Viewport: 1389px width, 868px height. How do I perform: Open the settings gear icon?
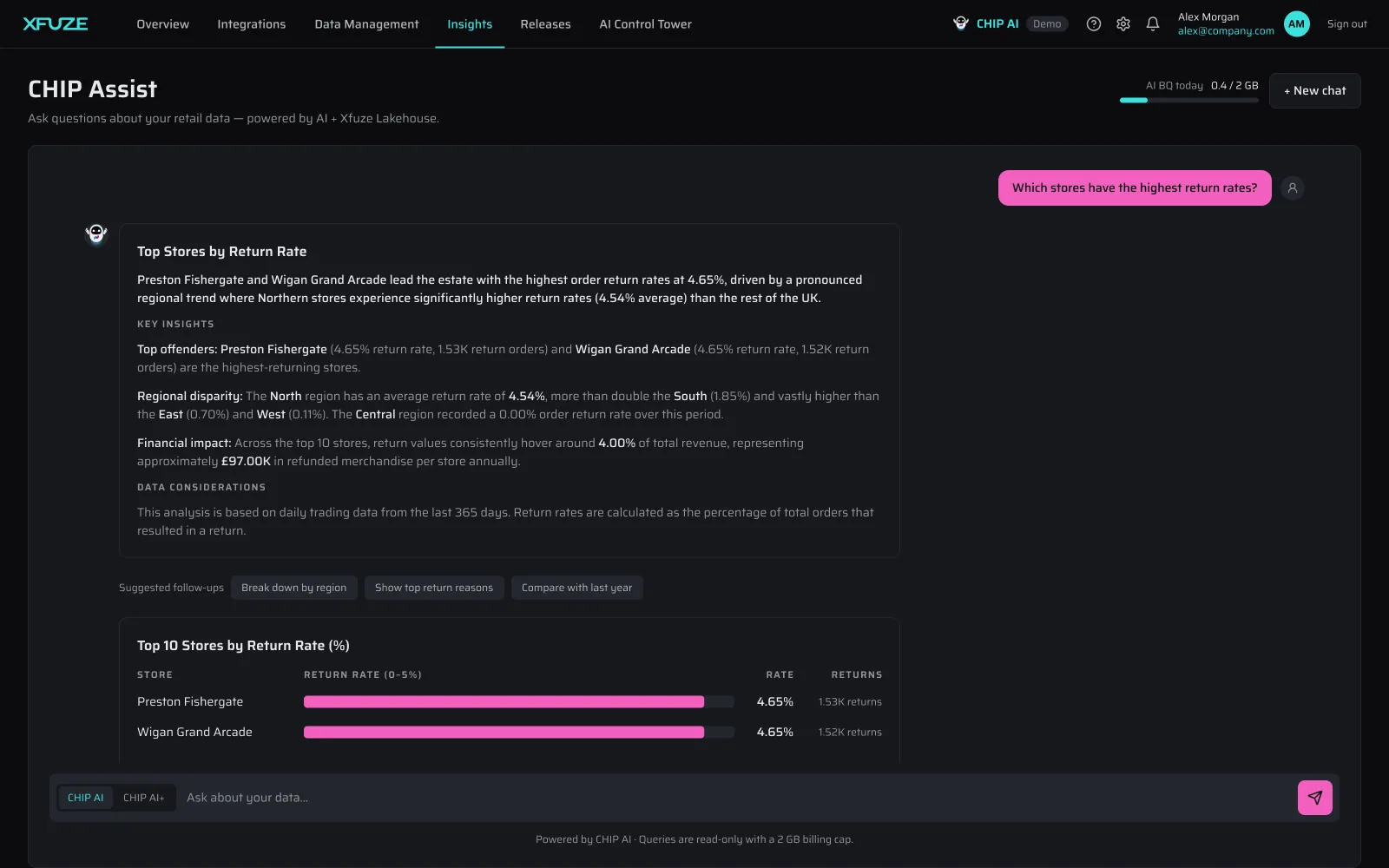coord(1123,24)
